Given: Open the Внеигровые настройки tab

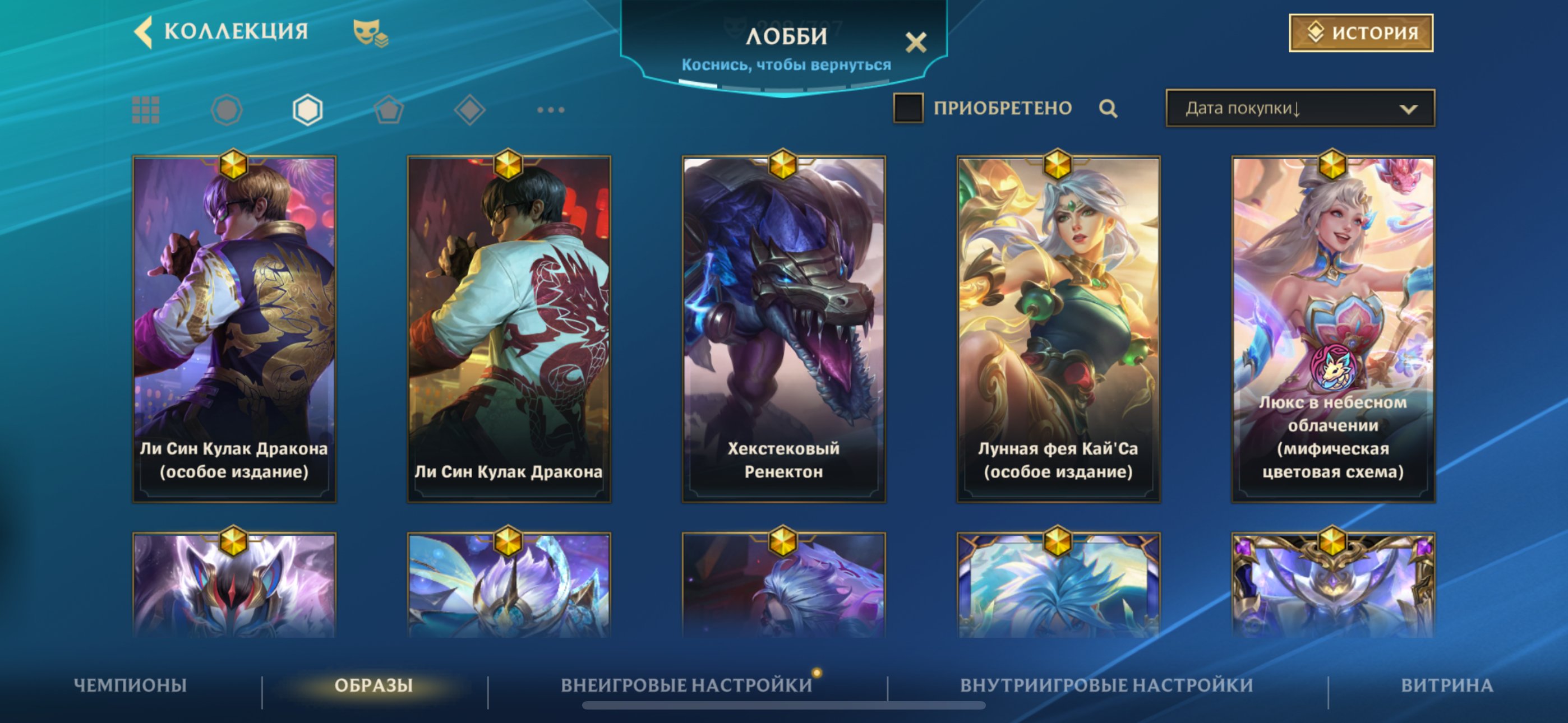Looking at the screenshot, I should [x=686, y=685].
